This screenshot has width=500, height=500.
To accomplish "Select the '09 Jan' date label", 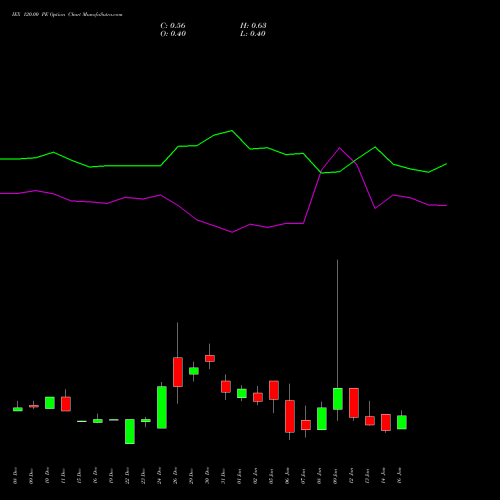I will coord(335,476).
